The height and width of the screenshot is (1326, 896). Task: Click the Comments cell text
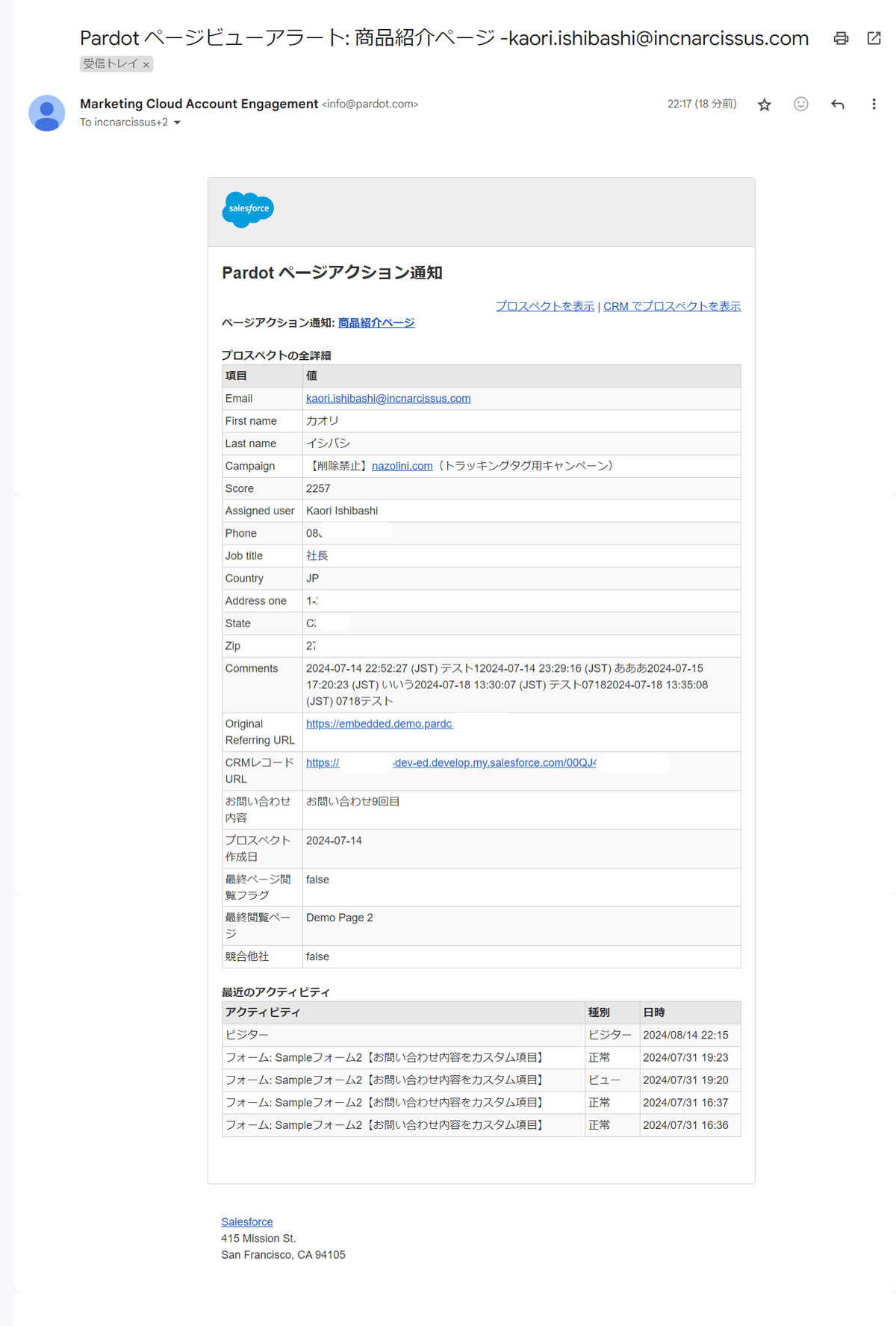(x=507, y=685)
